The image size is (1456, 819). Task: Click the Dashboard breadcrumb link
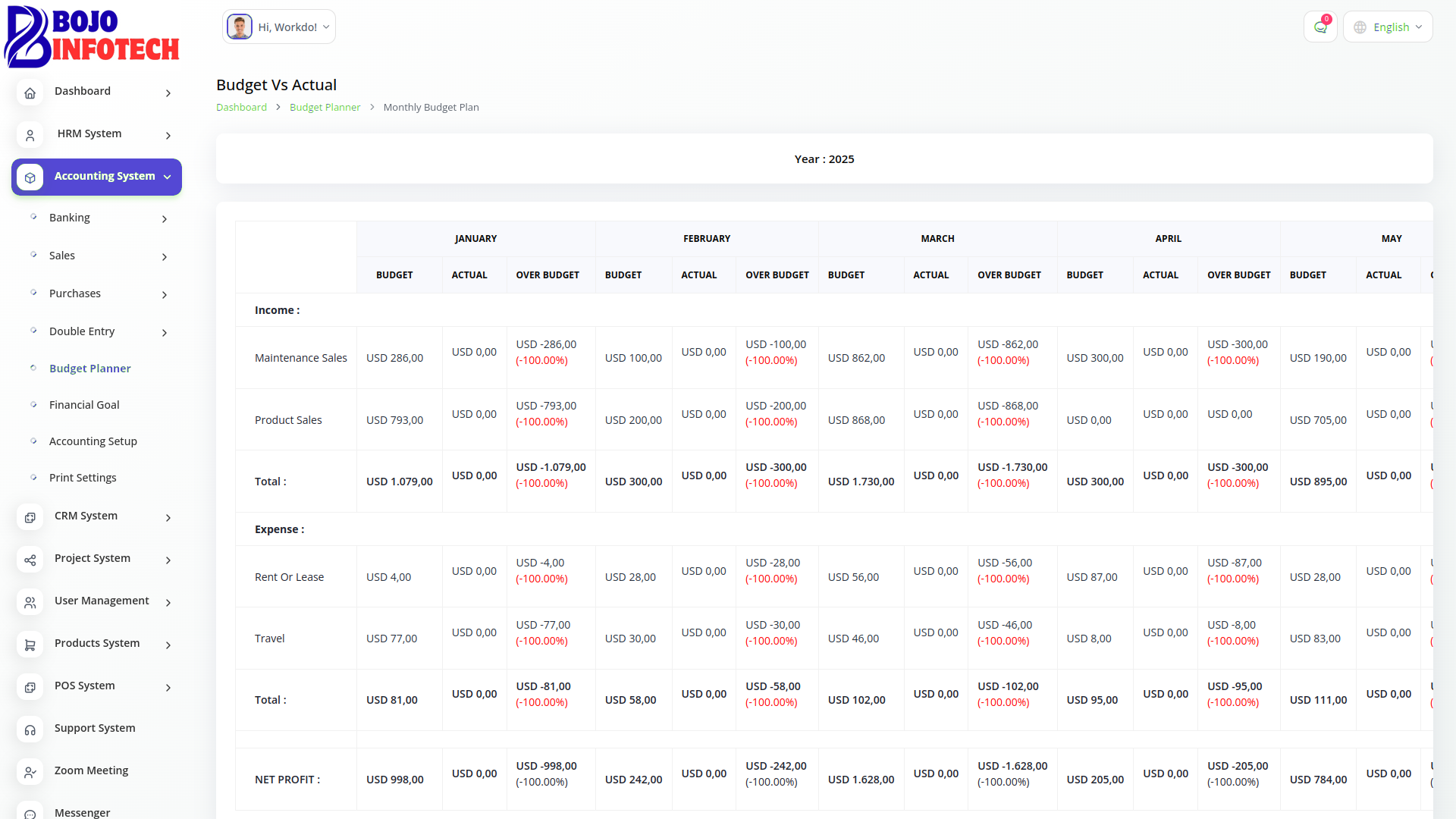pyautogui.click(x=241, y=108)
